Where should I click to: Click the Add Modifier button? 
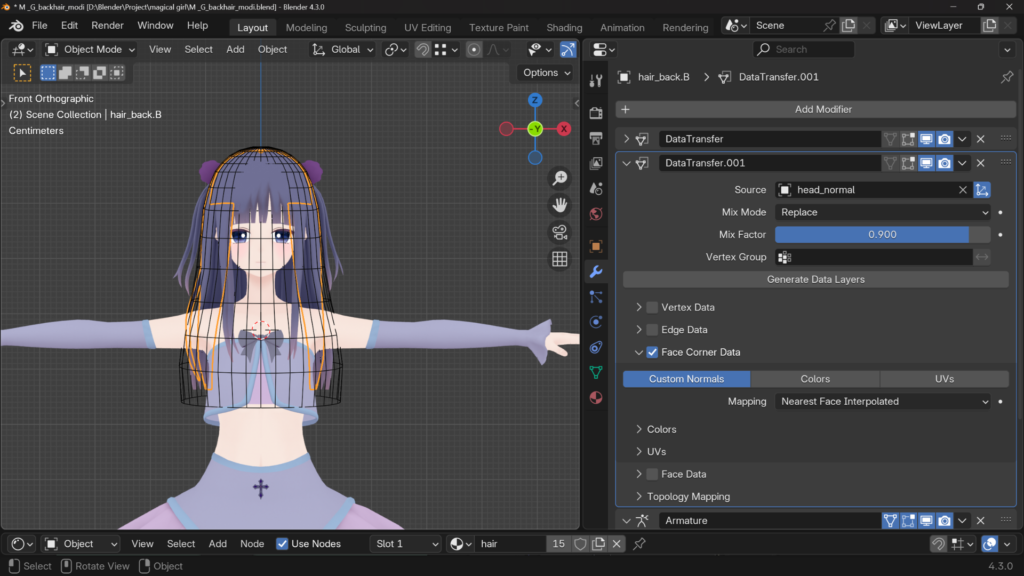822,109
